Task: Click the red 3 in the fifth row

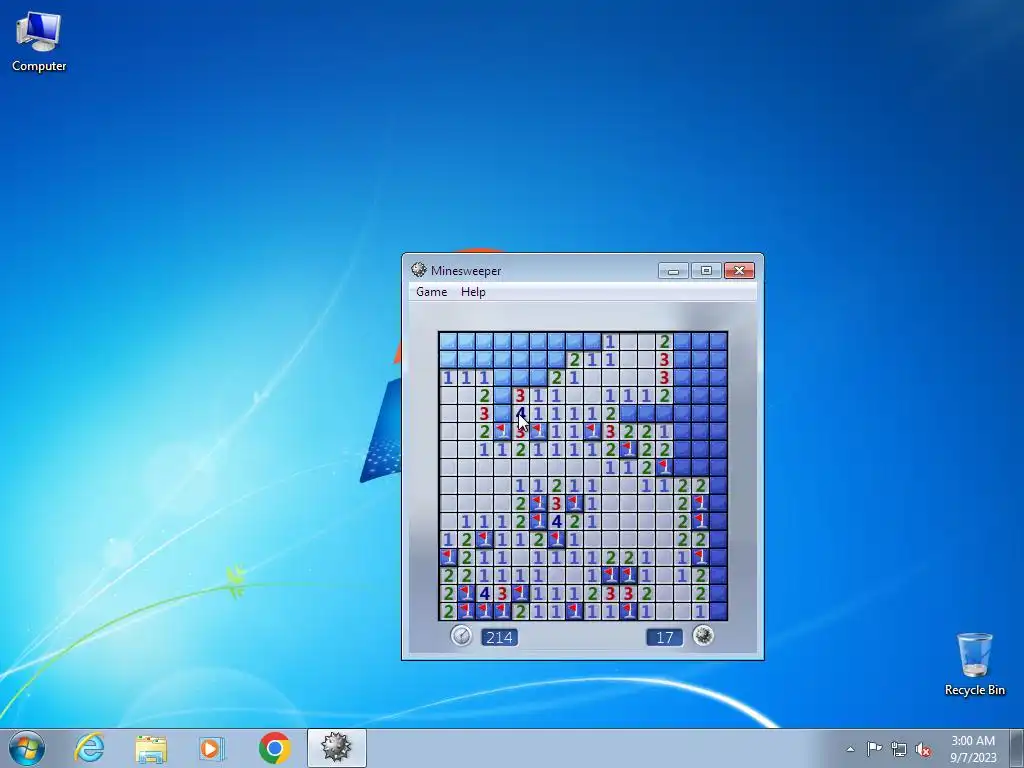Action: tap(485, 413)
